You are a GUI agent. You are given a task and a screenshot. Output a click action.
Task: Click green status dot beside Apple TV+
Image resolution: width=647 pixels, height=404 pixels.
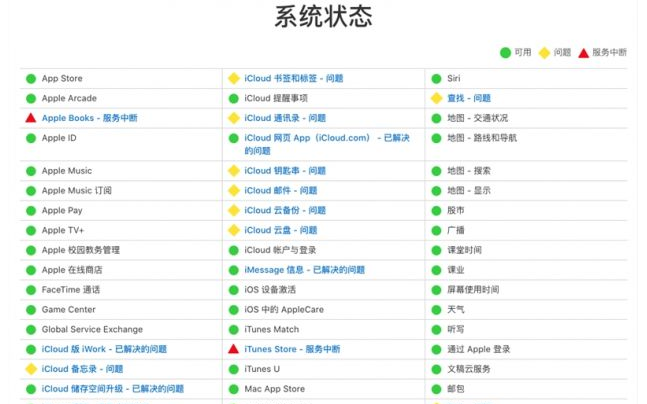(x=31, y=230)
